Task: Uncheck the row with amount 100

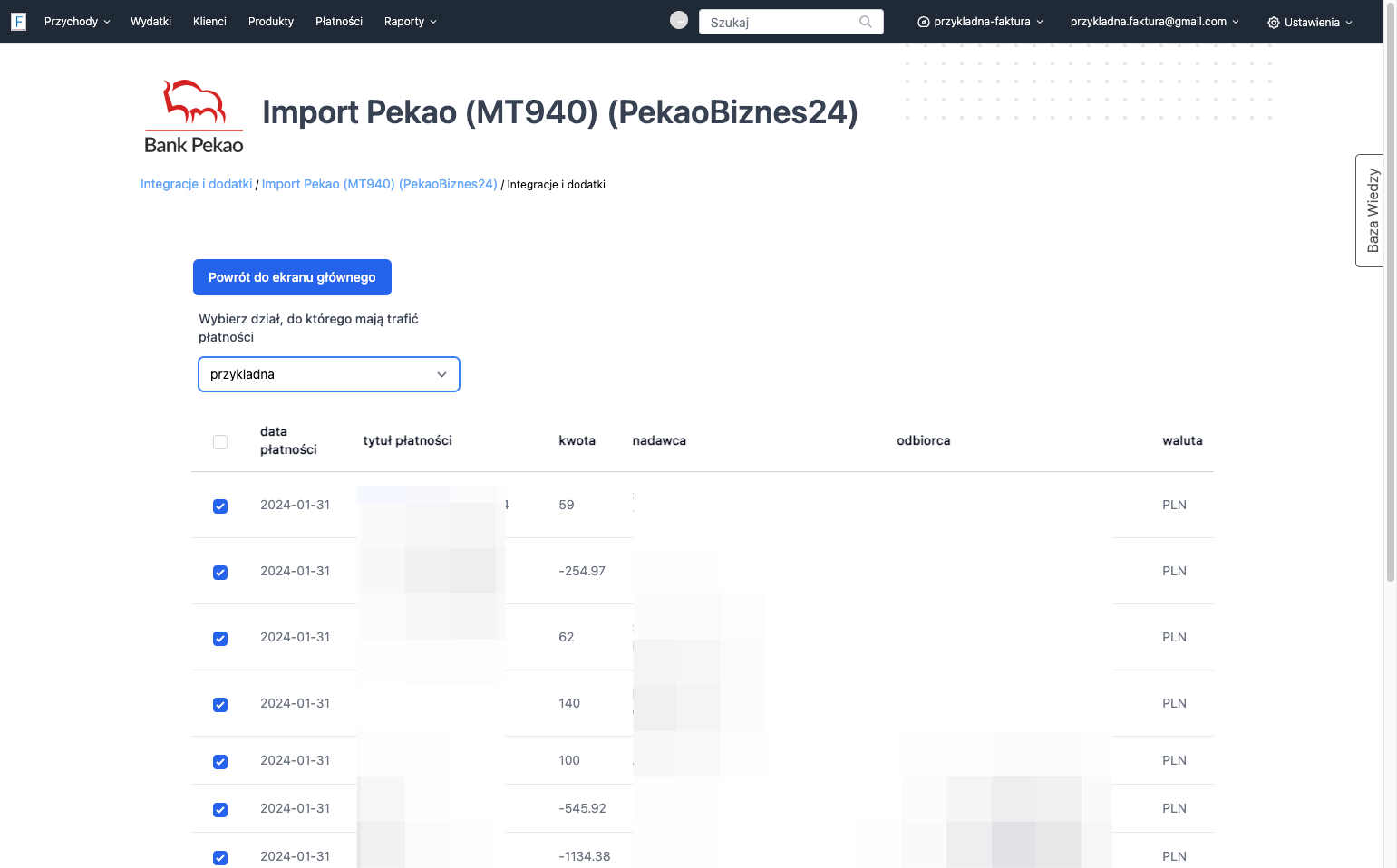Action: (x=220, y=762)
